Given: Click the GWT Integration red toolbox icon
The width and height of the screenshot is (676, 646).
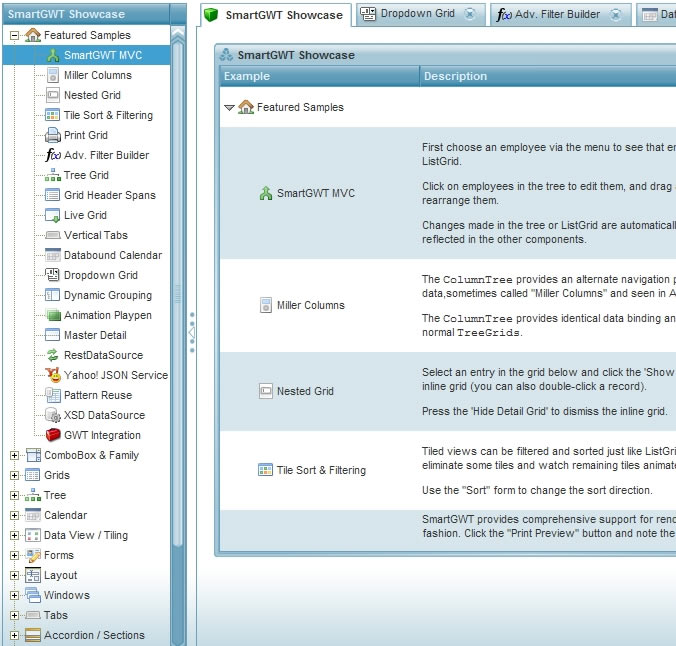Looking at the screenshot, I should coord(53,435).
